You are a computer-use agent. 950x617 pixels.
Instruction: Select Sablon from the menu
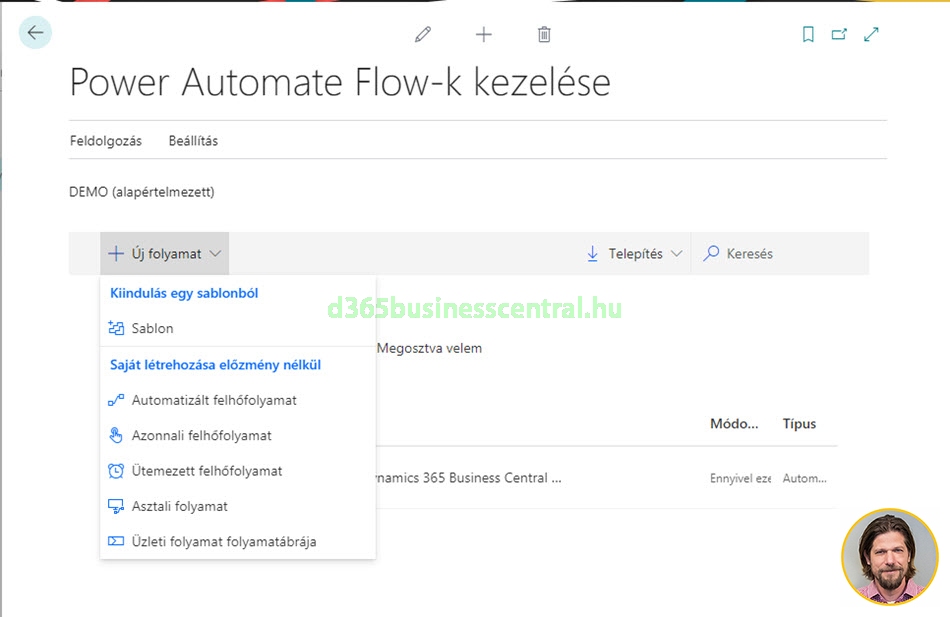pos(152,328)
